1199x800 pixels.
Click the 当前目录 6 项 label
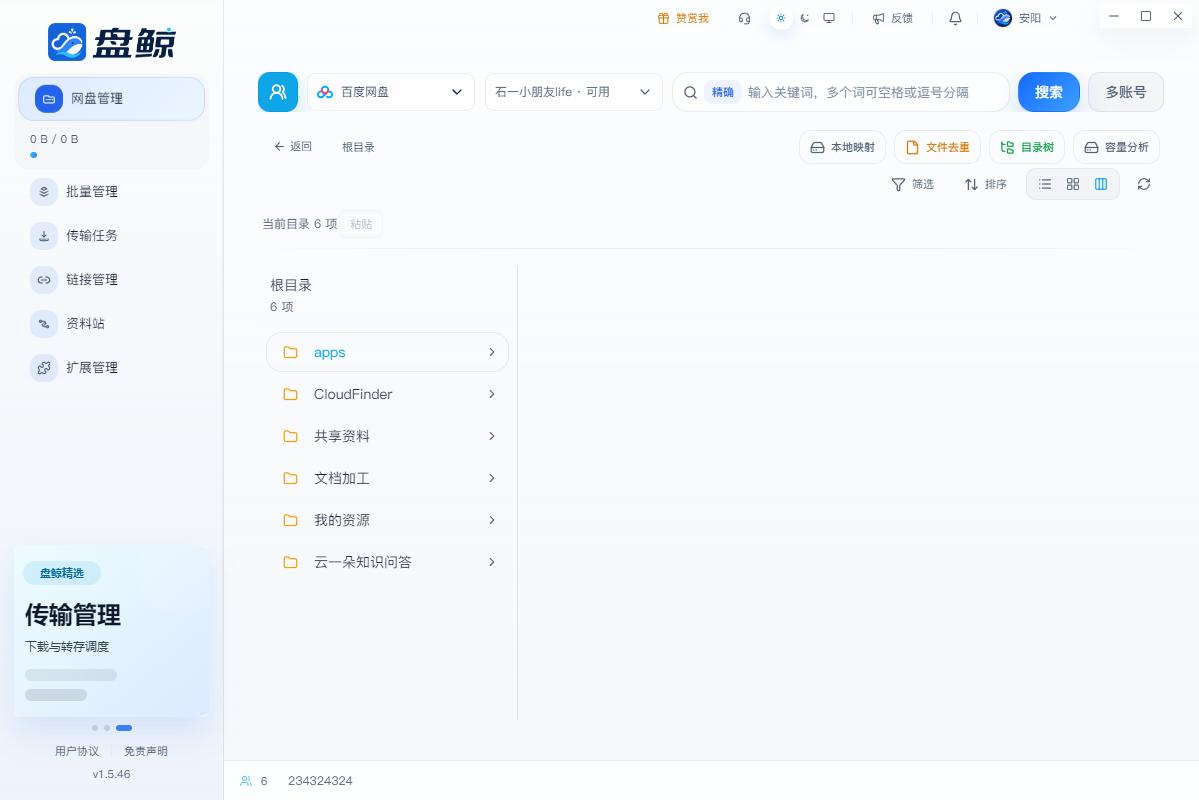pyautogui.click(x=300, y=224)
